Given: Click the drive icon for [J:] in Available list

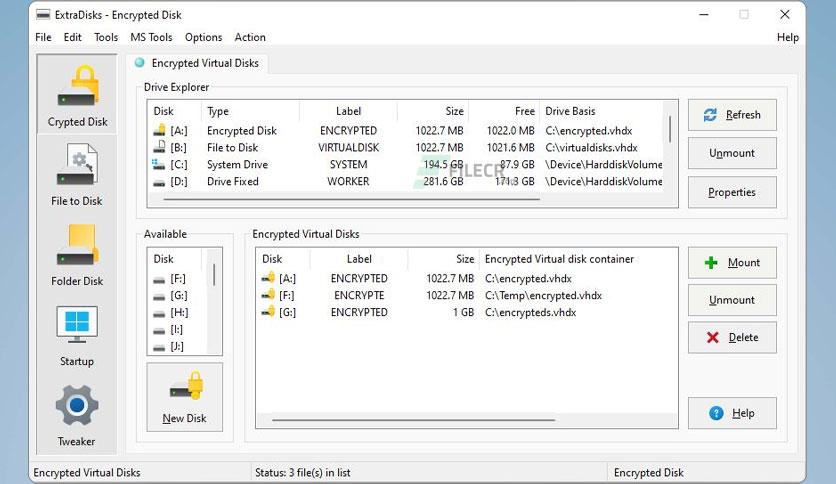Looking at the screenshot, I should coord(159,348).
